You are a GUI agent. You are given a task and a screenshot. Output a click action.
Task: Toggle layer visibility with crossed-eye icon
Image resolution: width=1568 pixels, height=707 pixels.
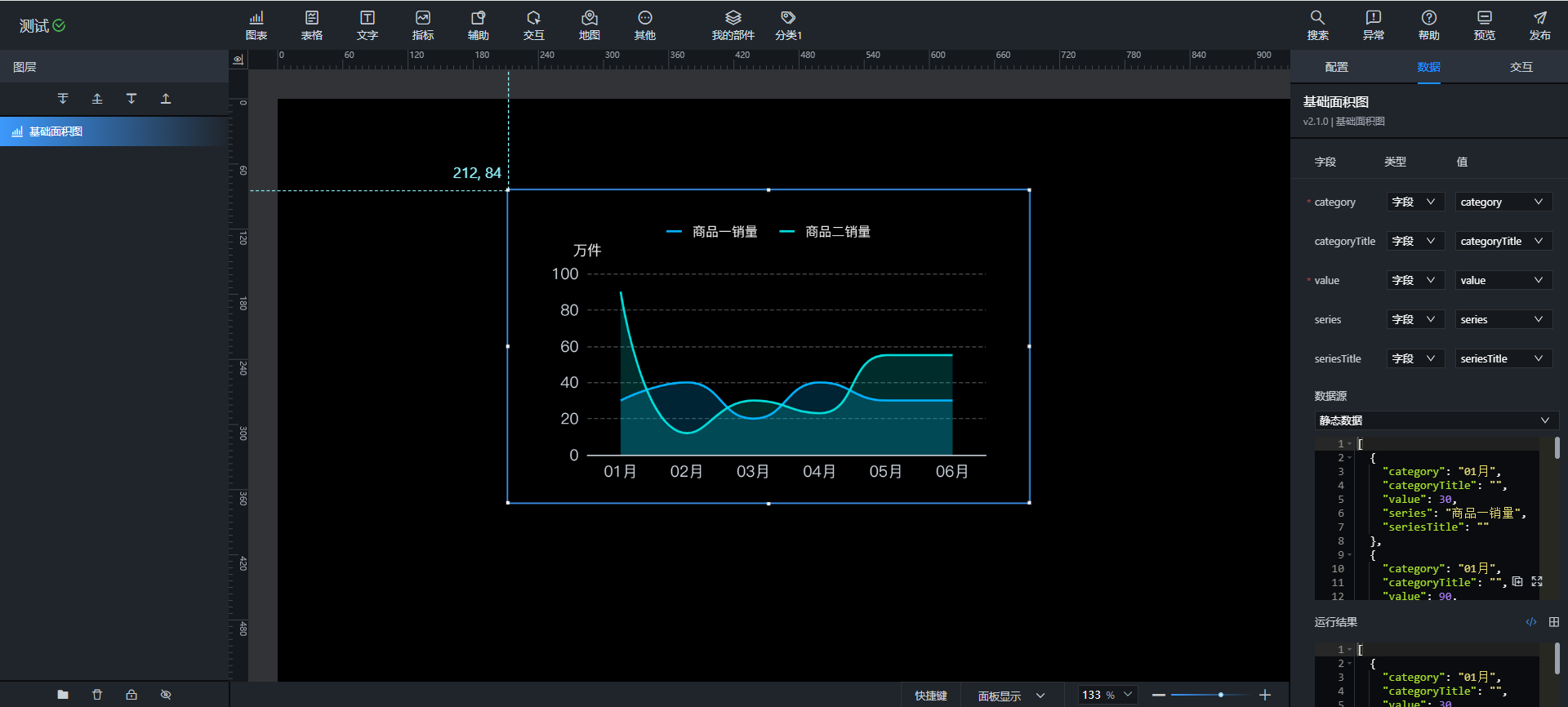coord(166,695)
